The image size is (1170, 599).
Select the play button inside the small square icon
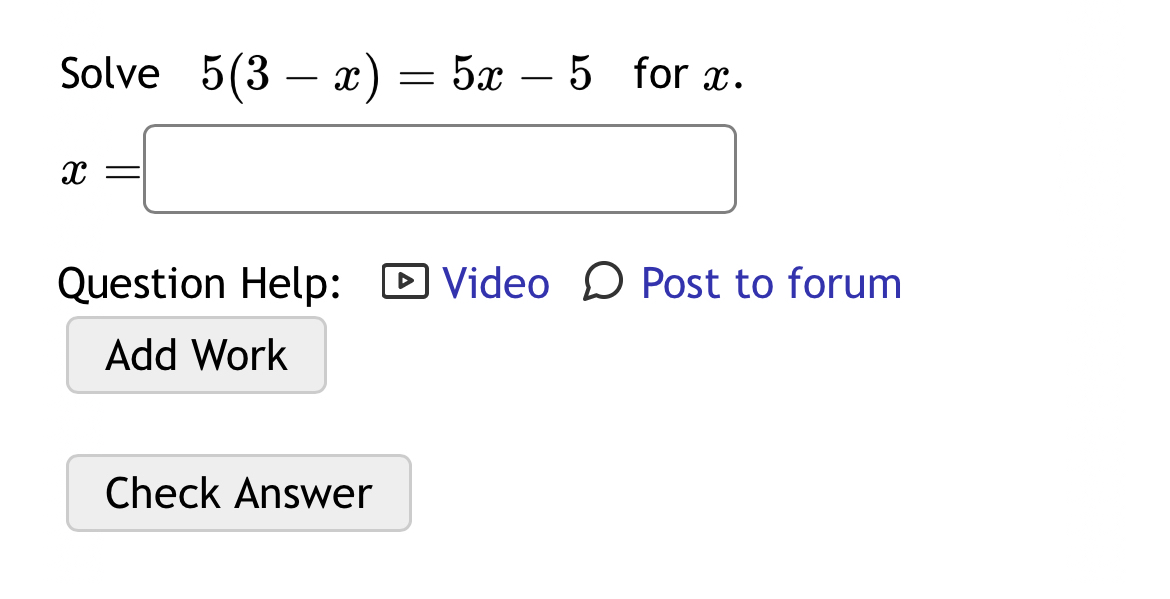pos(406,283)
